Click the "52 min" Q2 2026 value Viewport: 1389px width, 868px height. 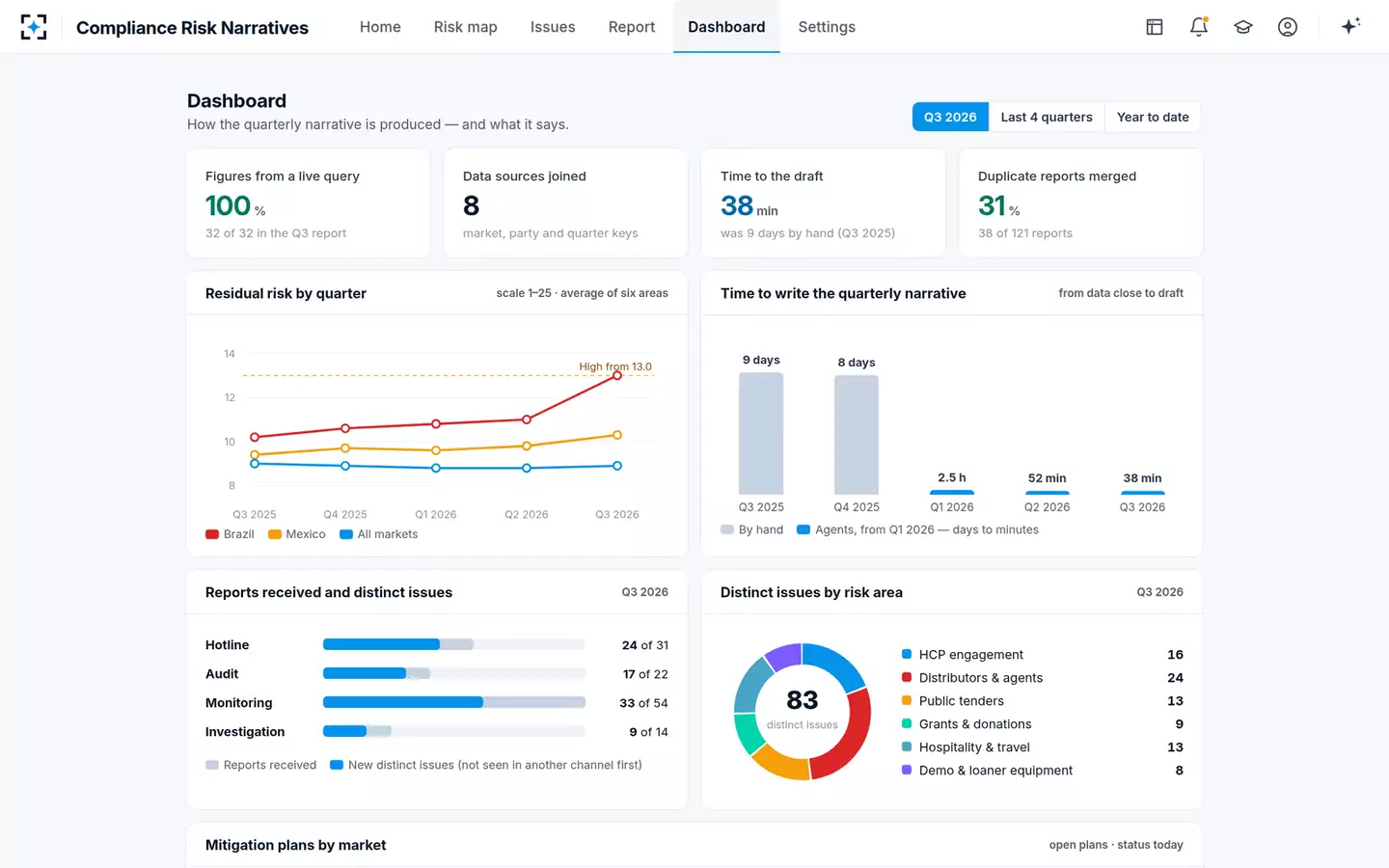tap(1047, 478)
